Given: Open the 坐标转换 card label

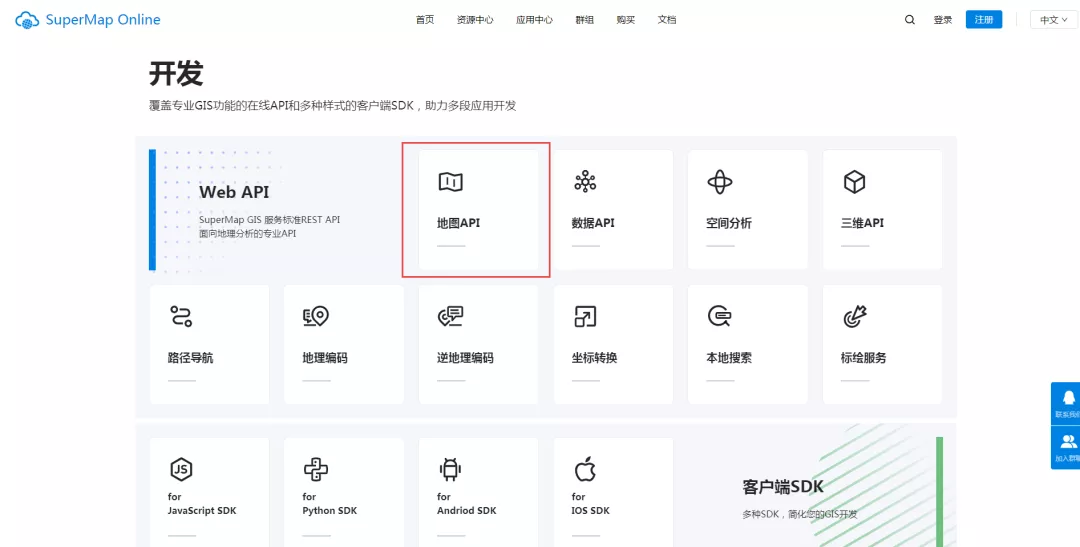Looking at the screenshot, I should (594, 358).
